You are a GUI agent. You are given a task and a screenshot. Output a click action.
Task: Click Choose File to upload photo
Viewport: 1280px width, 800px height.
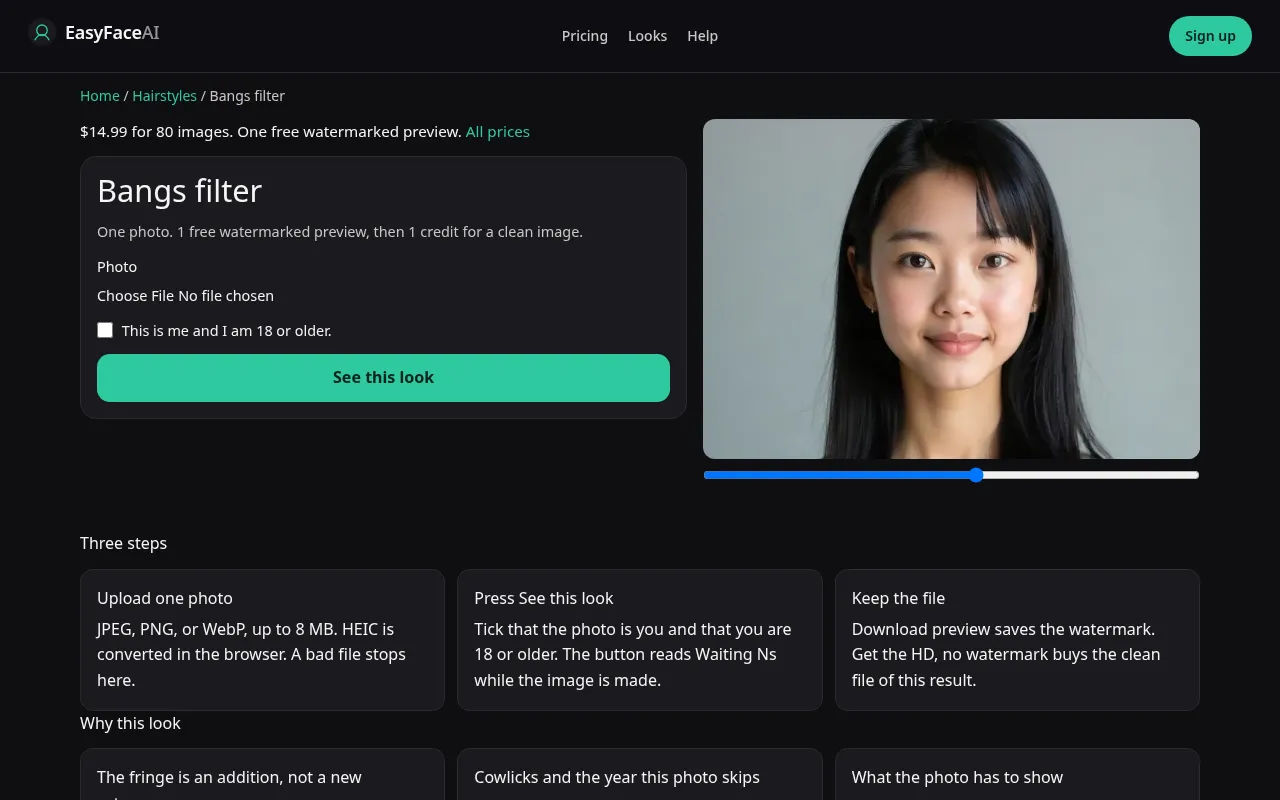(x=185, y=296)
